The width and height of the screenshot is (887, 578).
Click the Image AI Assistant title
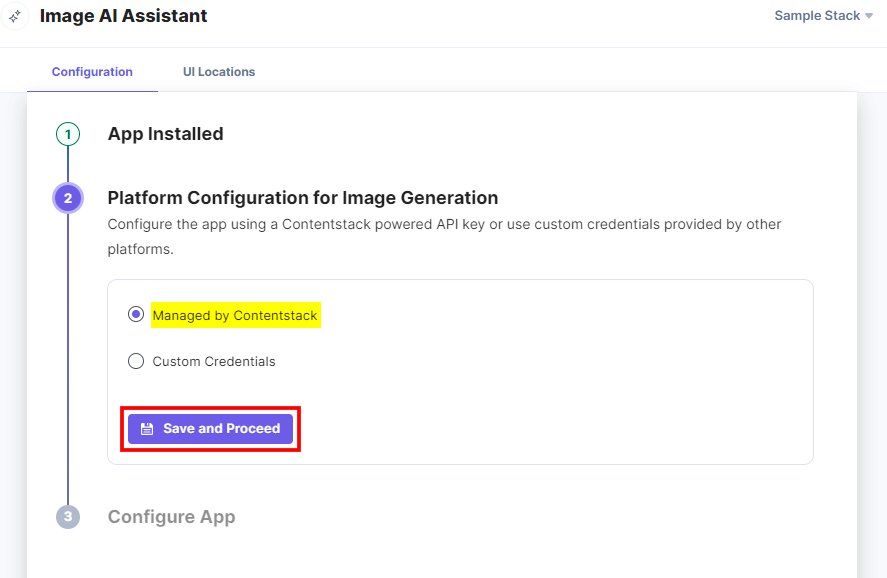123,16
